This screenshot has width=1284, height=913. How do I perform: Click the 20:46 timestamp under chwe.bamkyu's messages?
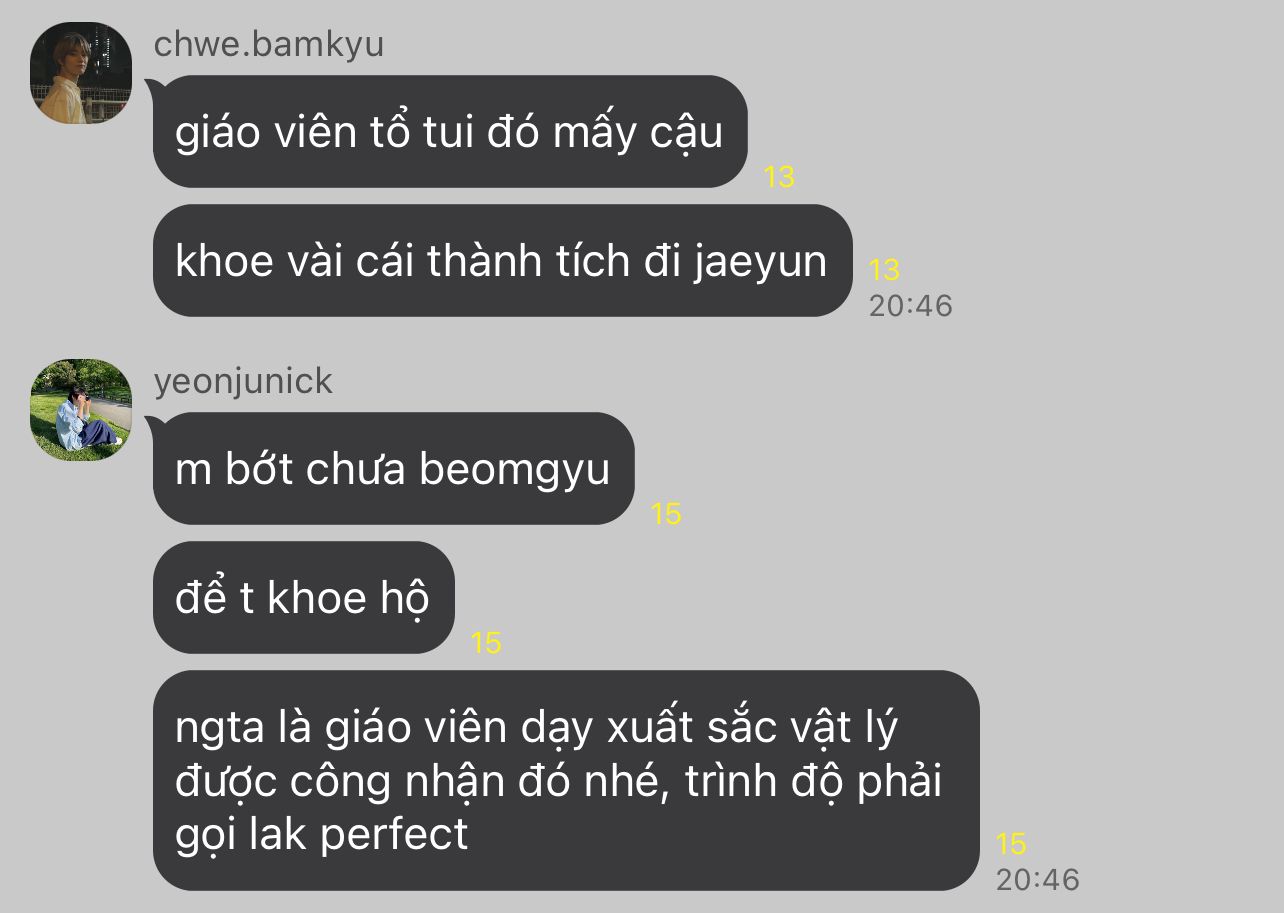[x=910, y=305]
